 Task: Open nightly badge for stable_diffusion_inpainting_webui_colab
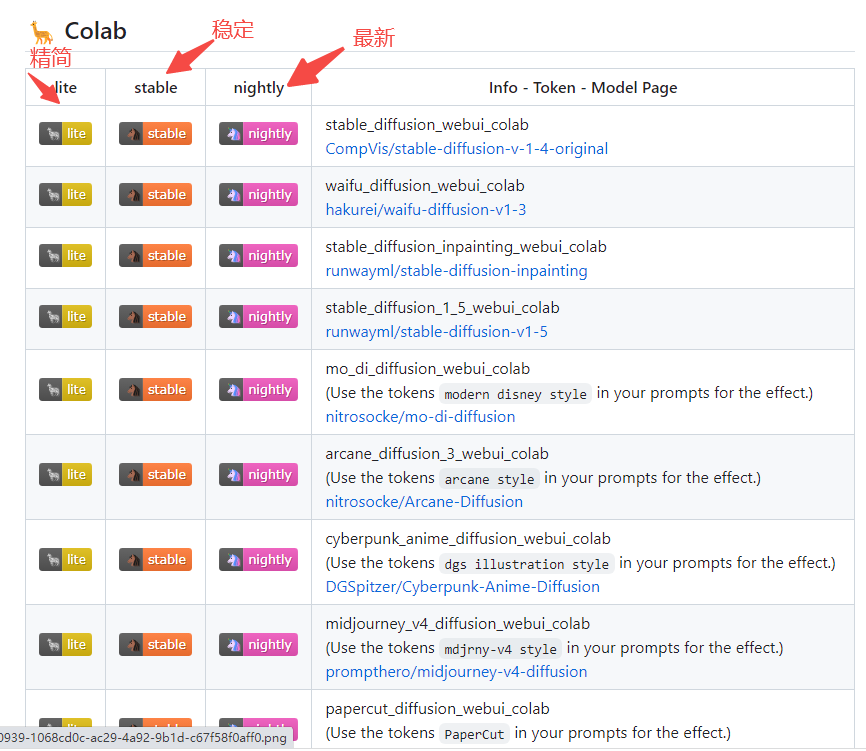pyautogui.click(x=258, y=256)
